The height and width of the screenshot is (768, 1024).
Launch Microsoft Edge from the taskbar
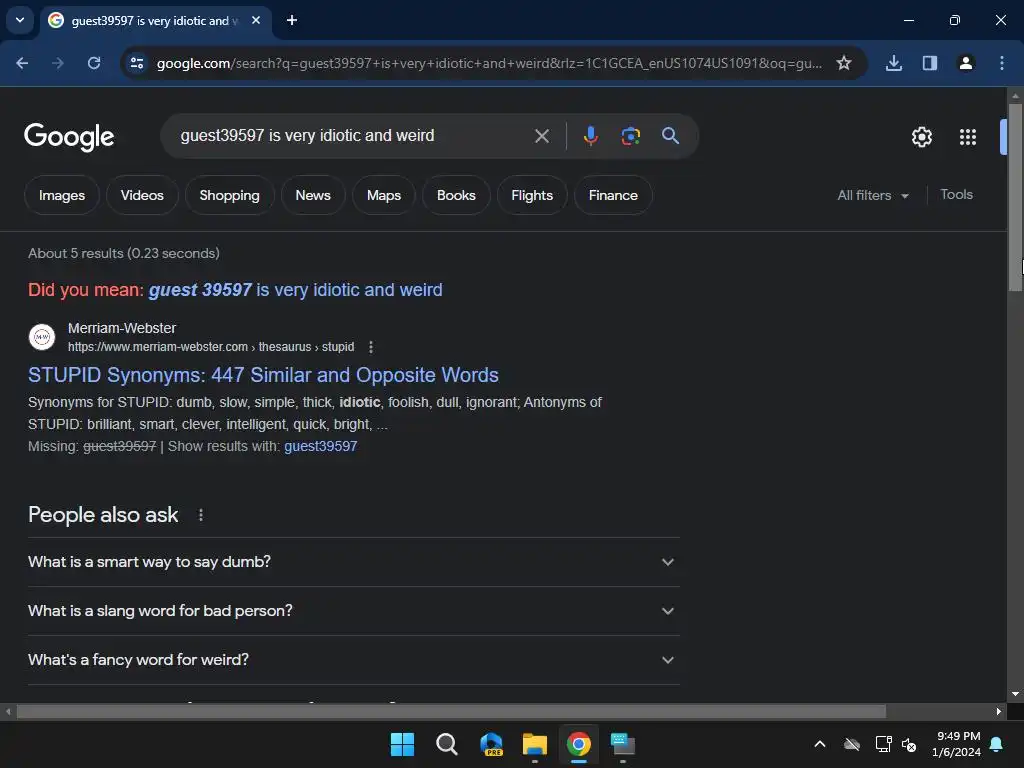491,744
